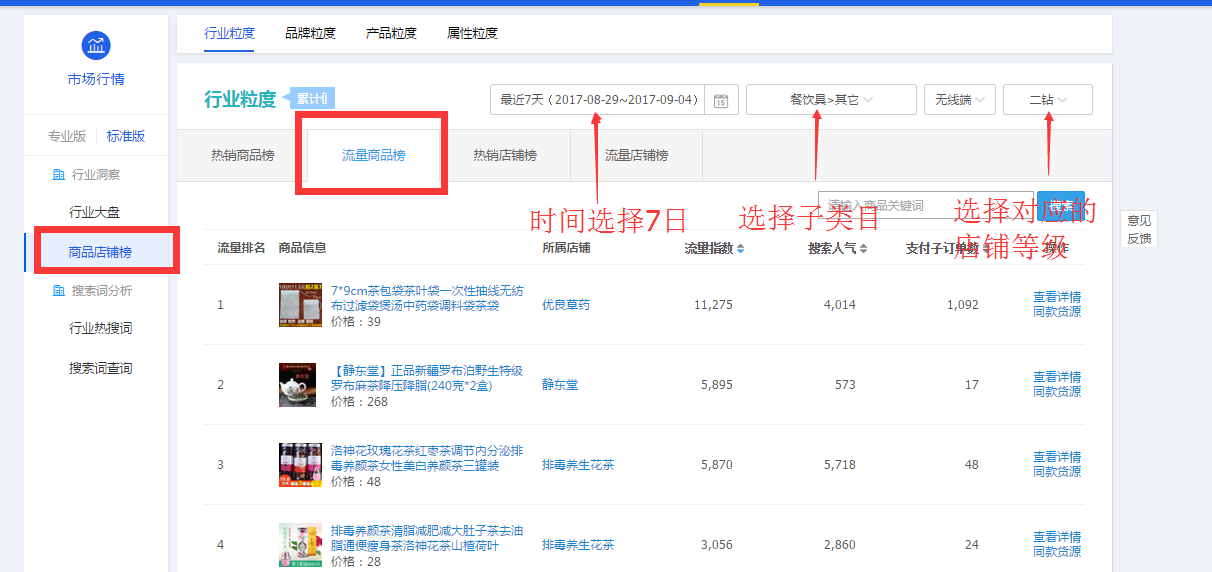Sort by 搜索人气 column arrows
Viewport: 1212px width, 572px height.
[x=863, y=248]
